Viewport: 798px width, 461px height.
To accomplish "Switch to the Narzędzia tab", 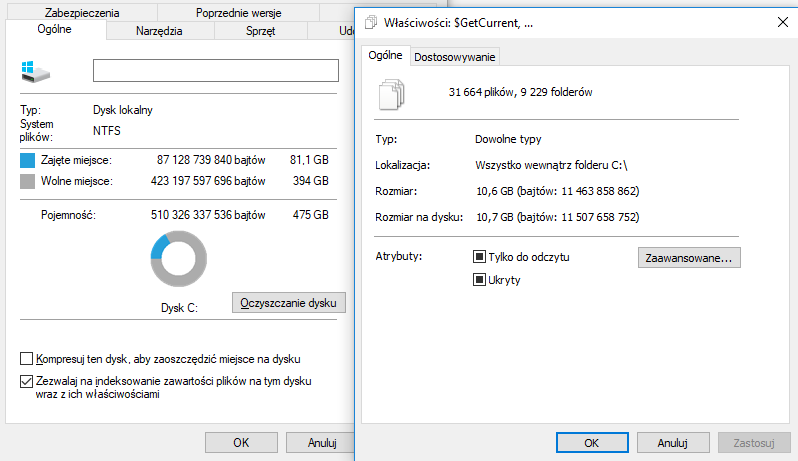I will pyautogui.click(x=159, y=31).
